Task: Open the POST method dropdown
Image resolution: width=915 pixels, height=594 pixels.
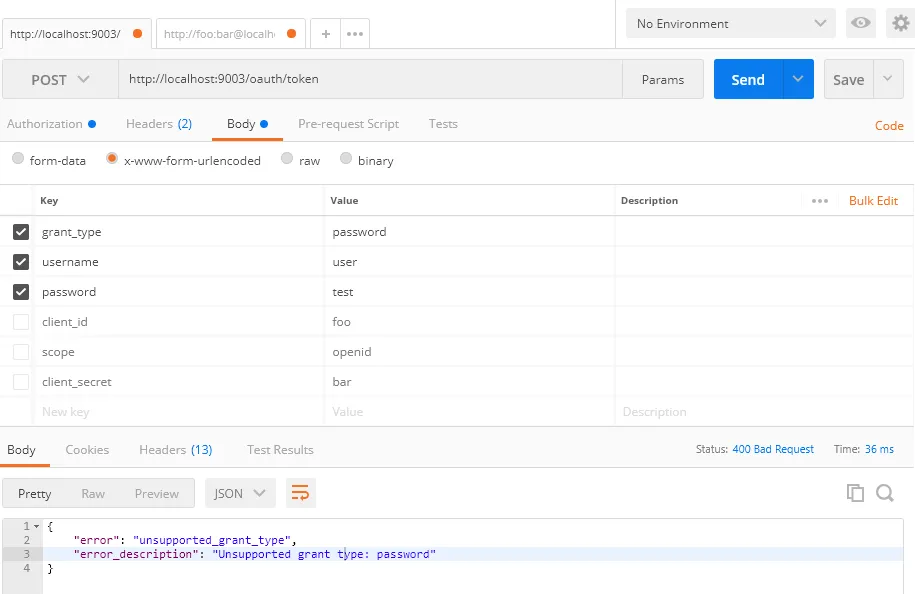Action: pyautogui.click(x=60, y=79)
